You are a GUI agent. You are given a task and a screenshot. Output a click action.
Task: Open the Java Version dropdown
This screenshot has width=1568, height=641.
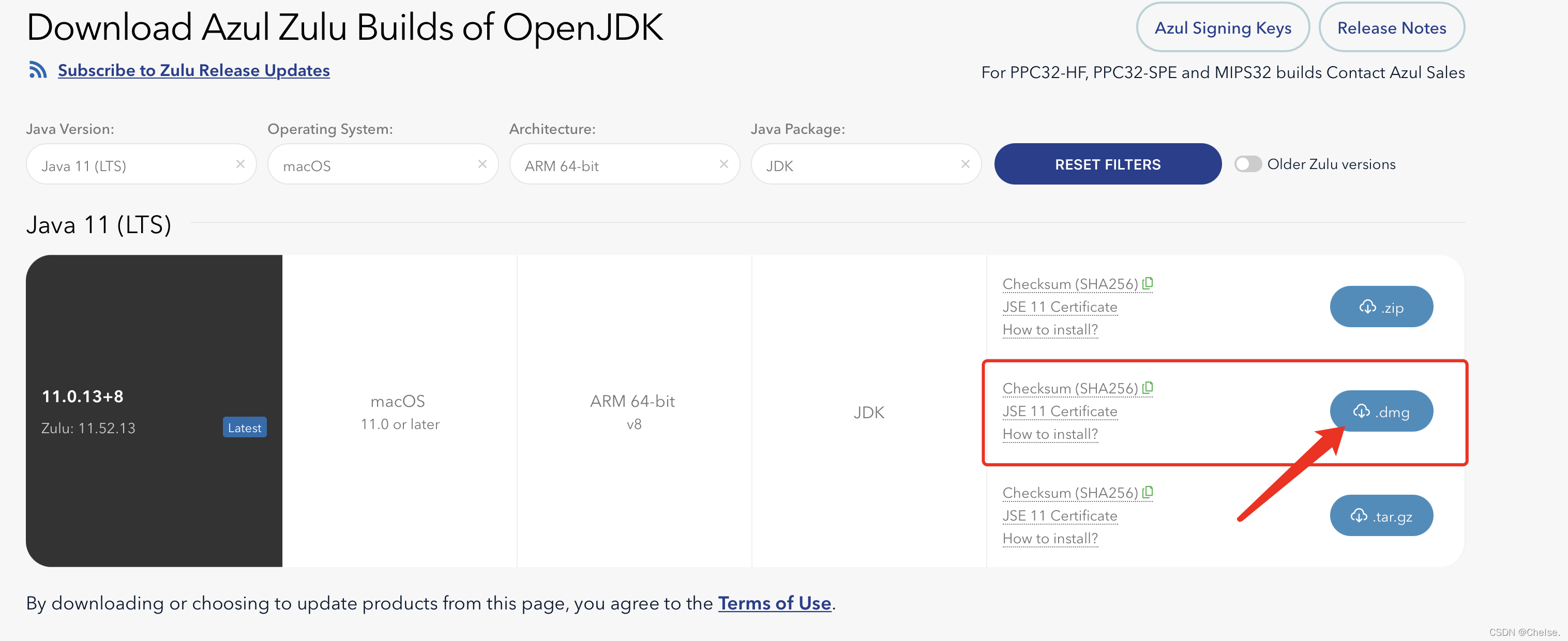134,165
